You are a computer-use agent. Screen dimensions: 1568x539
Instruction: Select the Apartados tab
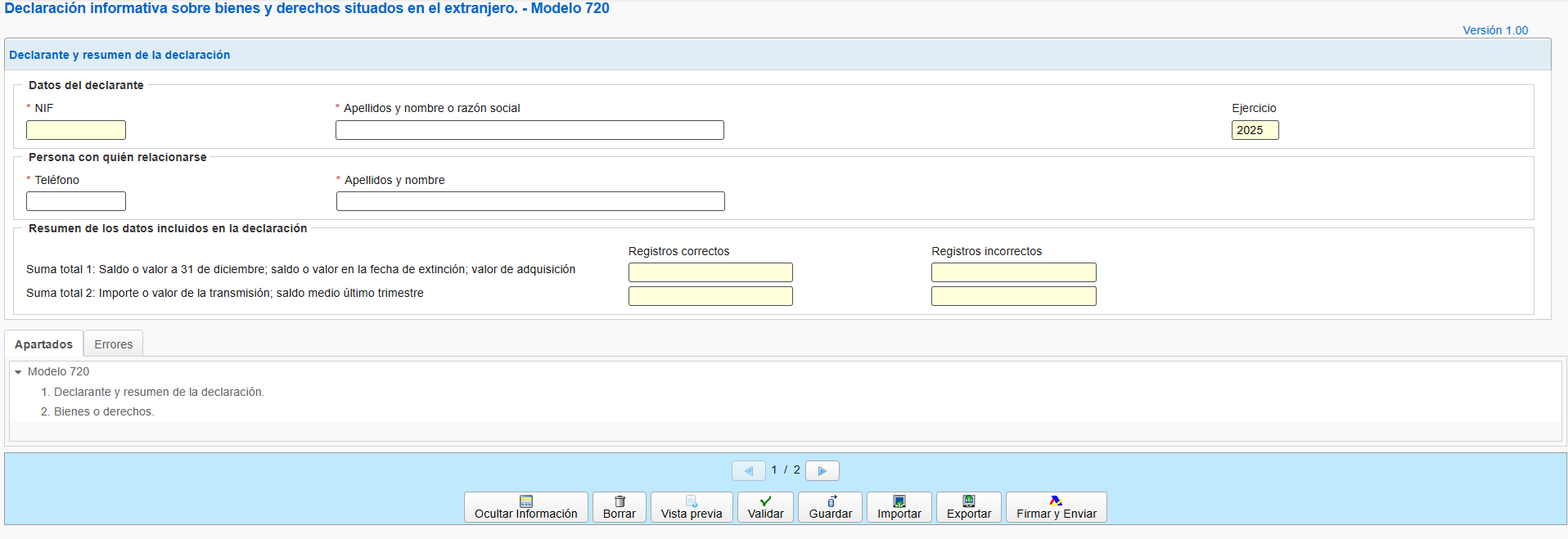tap(43, 344)
